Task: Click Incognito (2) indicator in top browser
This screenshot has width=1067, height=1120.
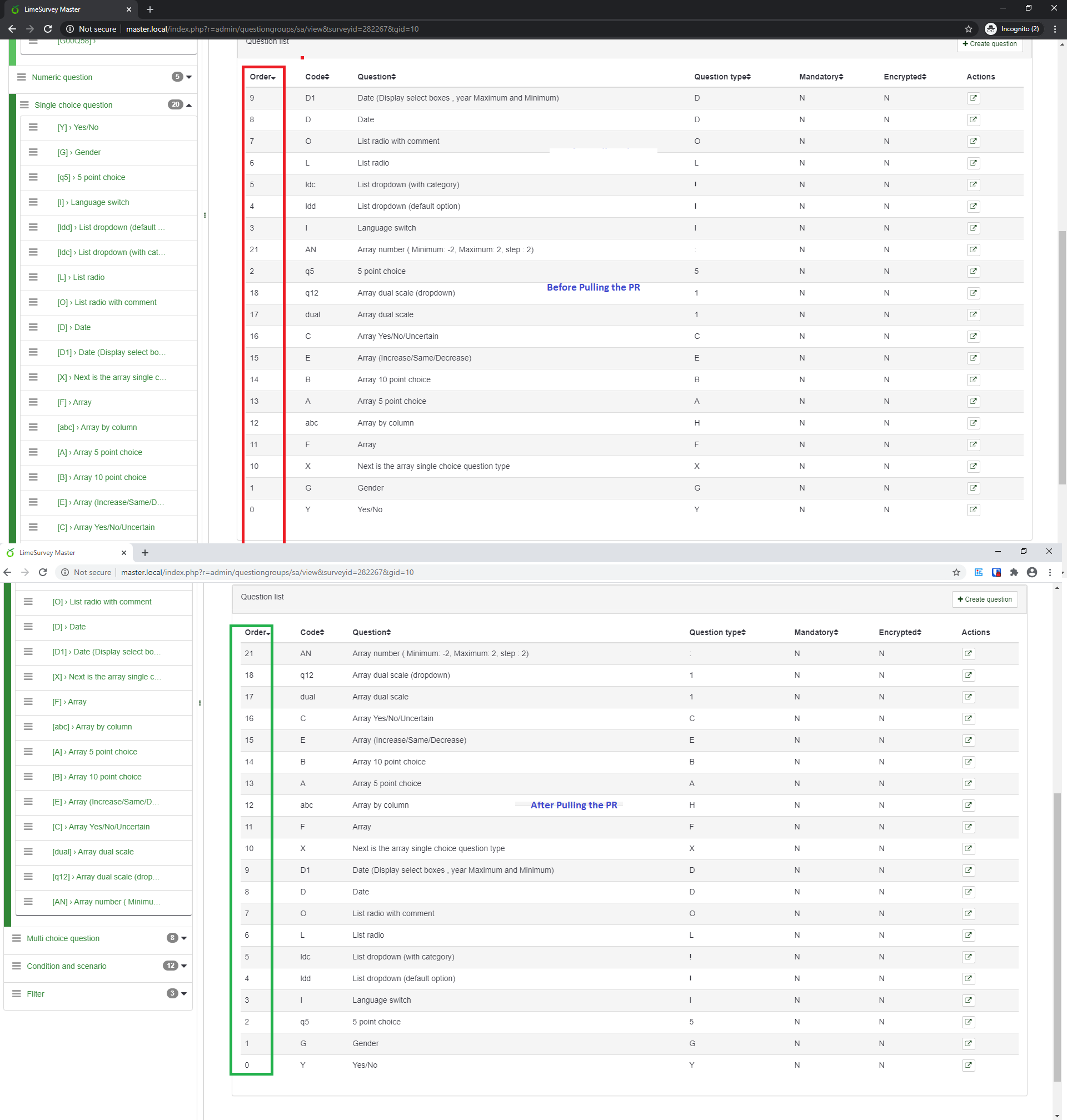Action: (1013, 29)
